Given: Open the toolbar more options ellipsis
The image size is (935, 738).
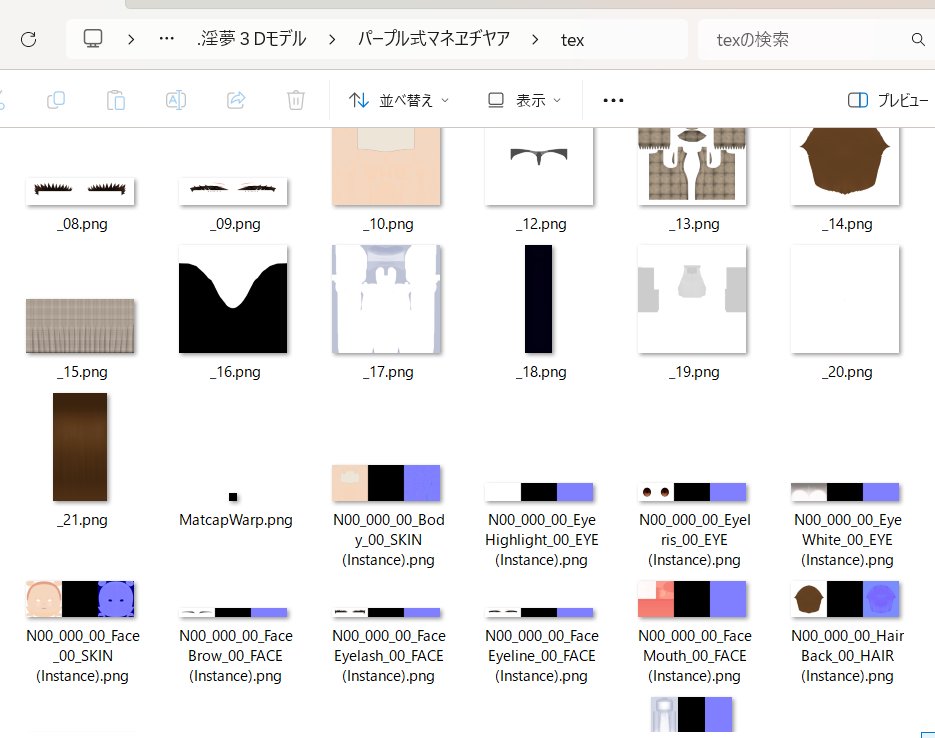Looking at the screenshot, I should pos(613,100).
